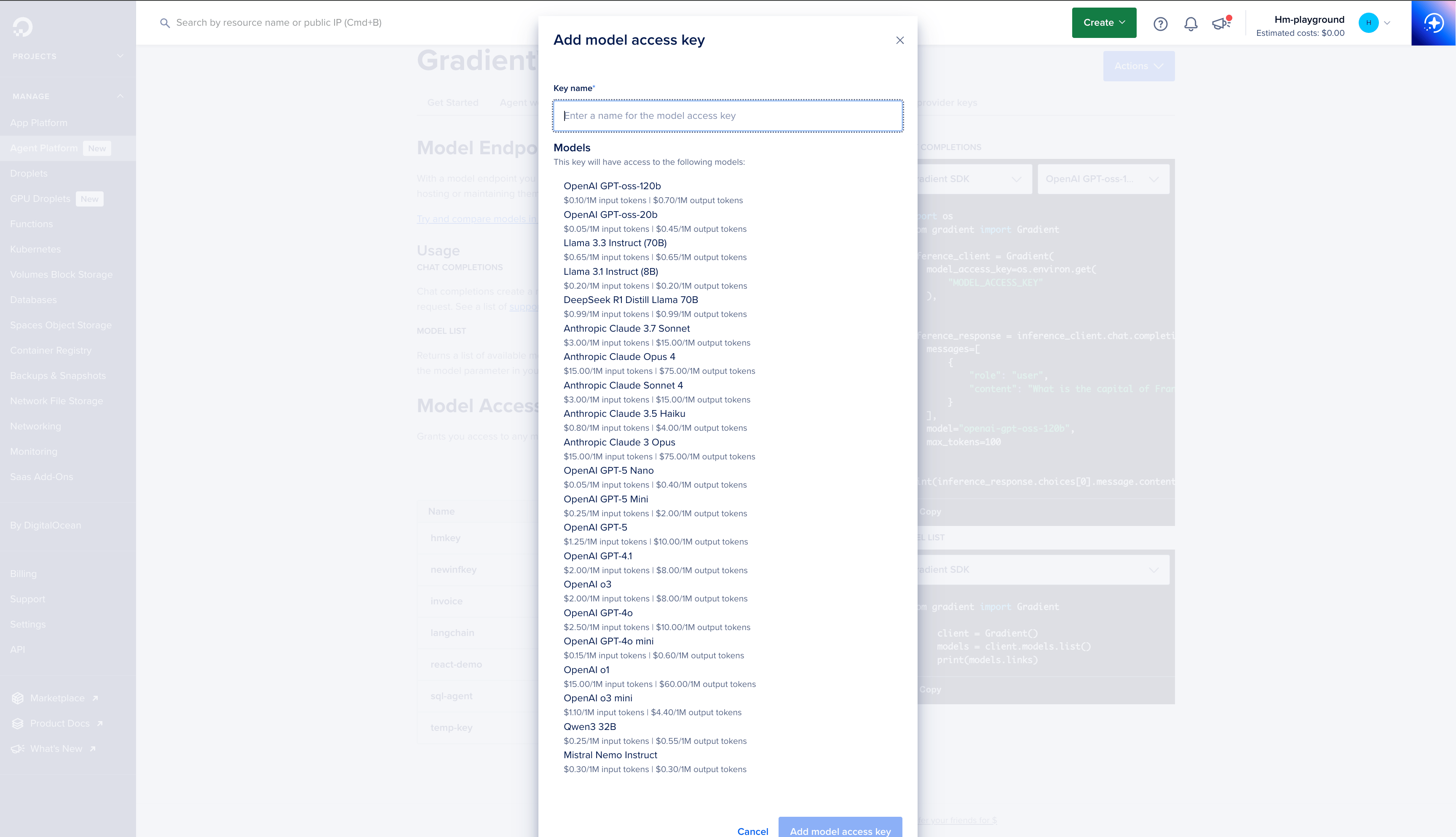Collapse the Manage section chevron
Screen dimensions: 1456x837
120,96
